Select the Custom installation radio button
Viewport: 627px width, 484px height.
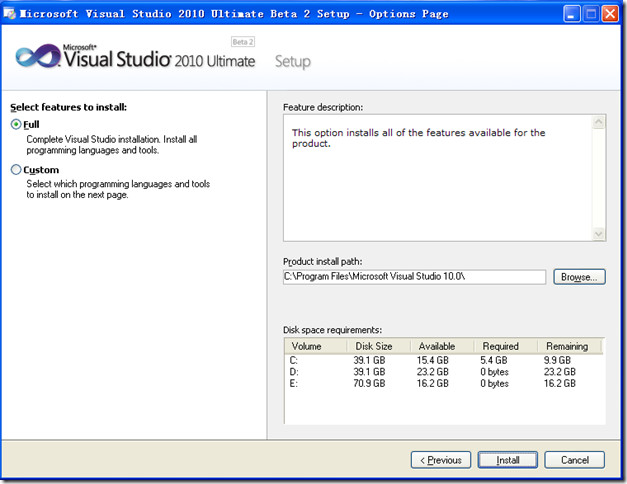pos(16,170)
